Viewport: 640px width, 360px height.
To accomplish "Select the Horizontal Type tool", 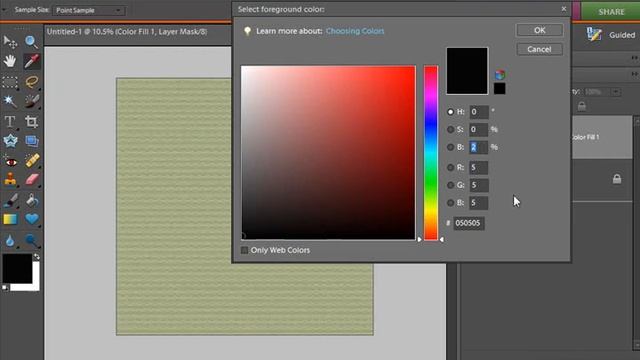I will pyautogui.click(x=10, y=121).
